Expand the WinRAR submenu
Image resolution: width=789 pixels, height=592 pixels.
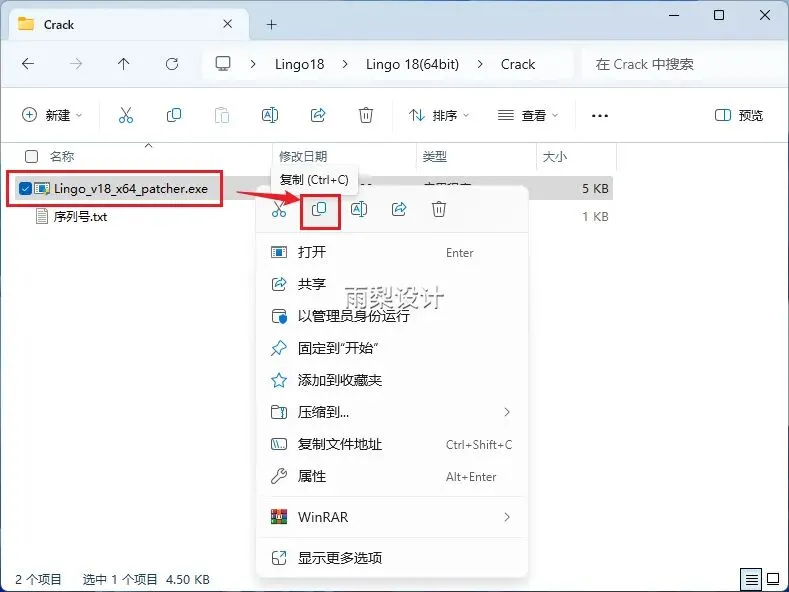(x=507, y=517)
